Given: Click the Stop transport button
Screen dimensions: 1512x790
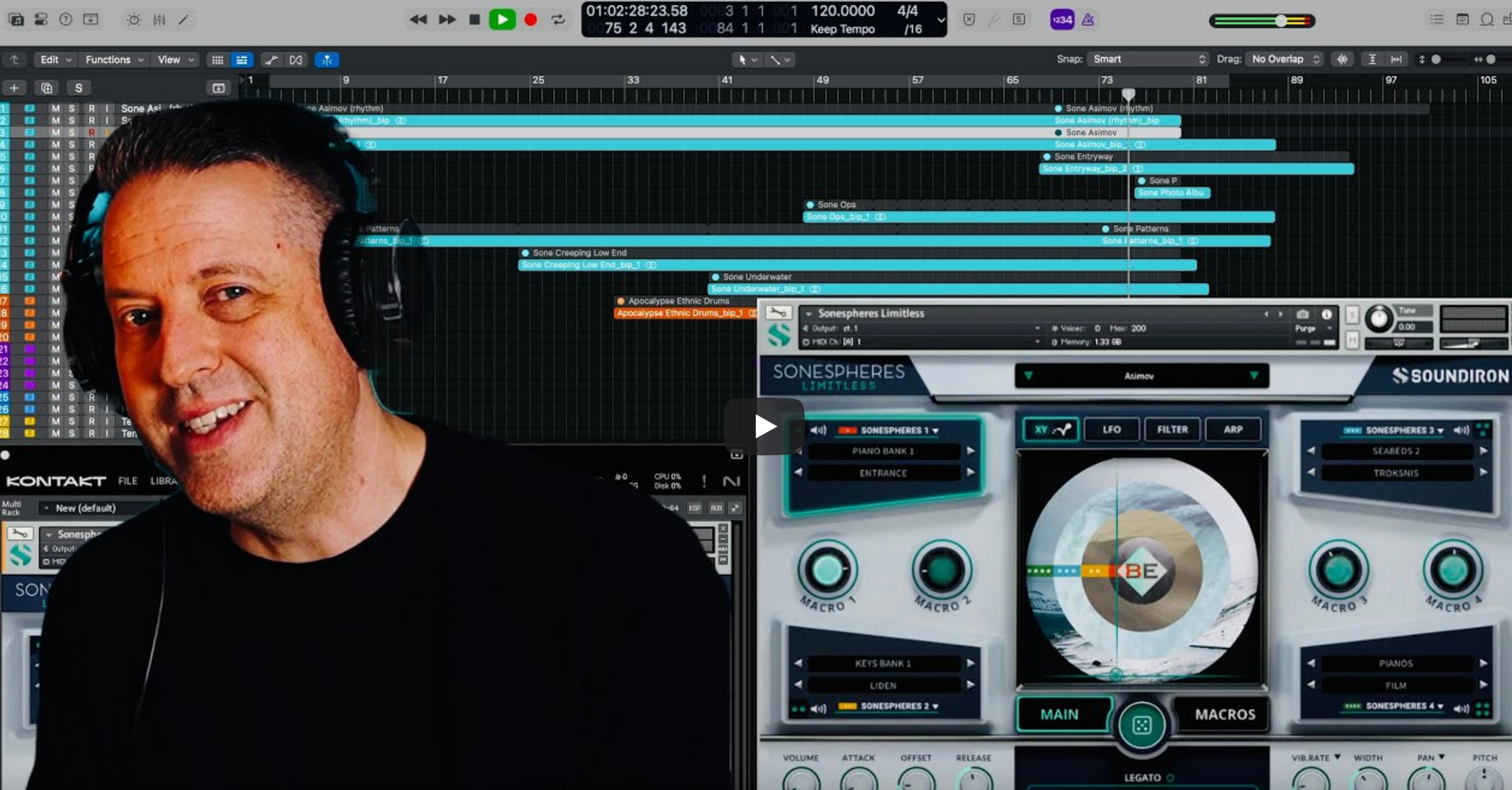Looking at the screenshot, I should click(x=475, y=19).
